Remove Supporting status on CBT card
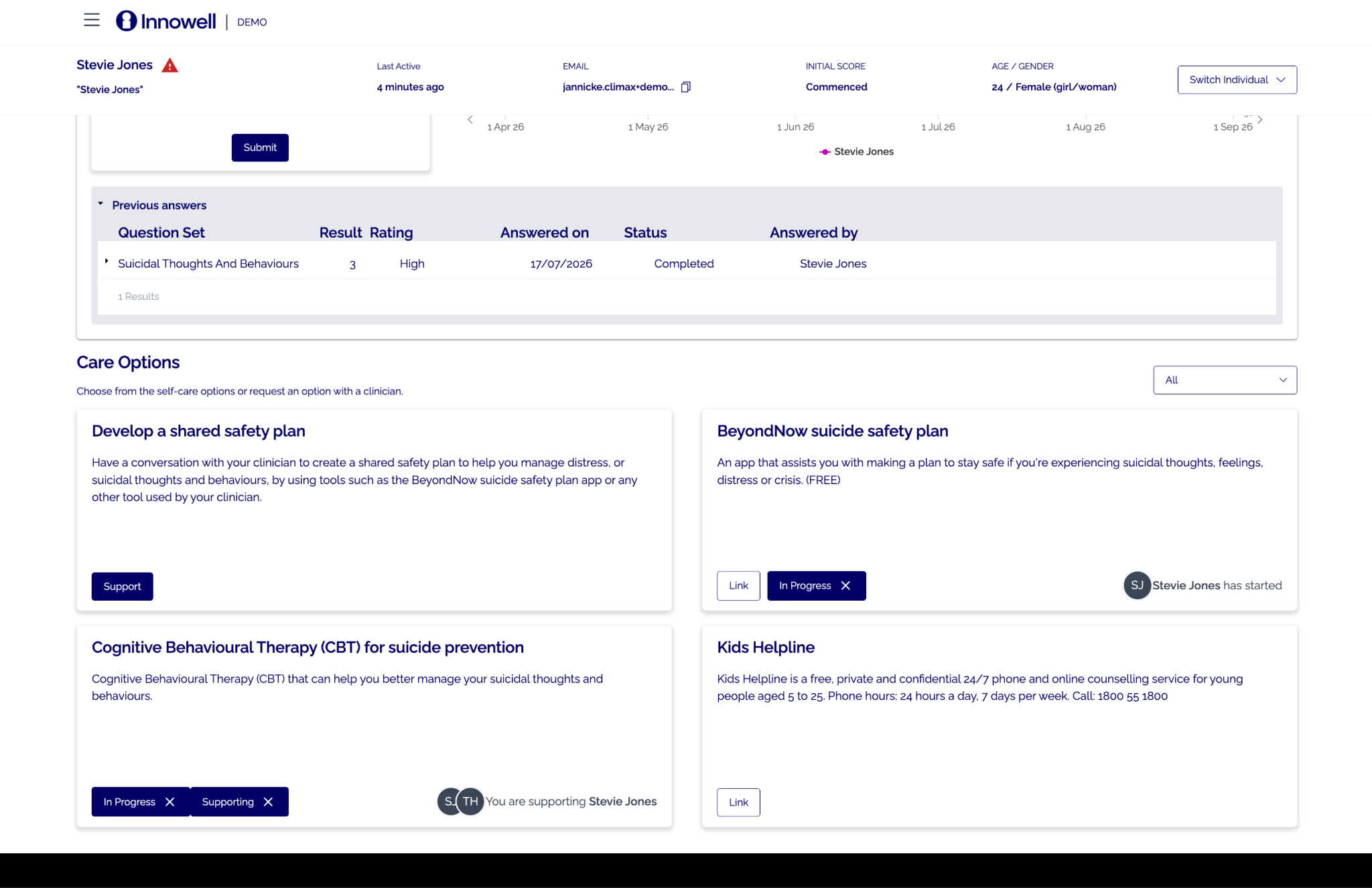 268,802
